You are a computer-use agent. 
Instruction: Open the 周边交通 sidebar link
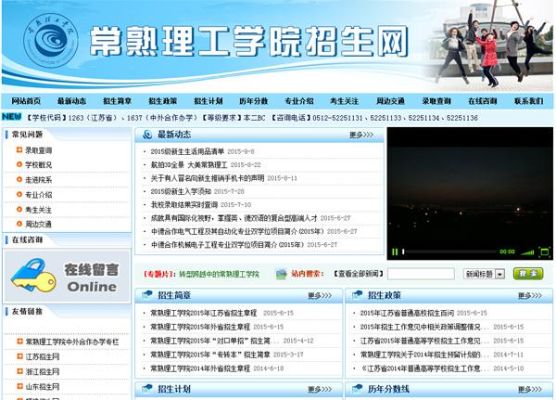click(38, 224)
